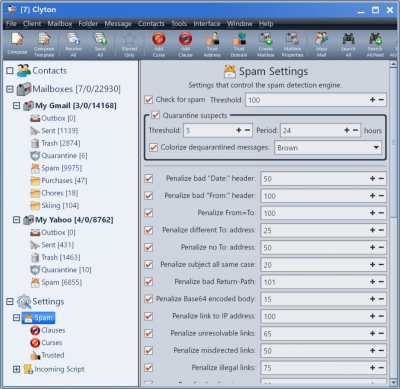The image size is (400, 389).
Task: Open the Message menu
Action: pyautogui.click(x=118, y=24)
